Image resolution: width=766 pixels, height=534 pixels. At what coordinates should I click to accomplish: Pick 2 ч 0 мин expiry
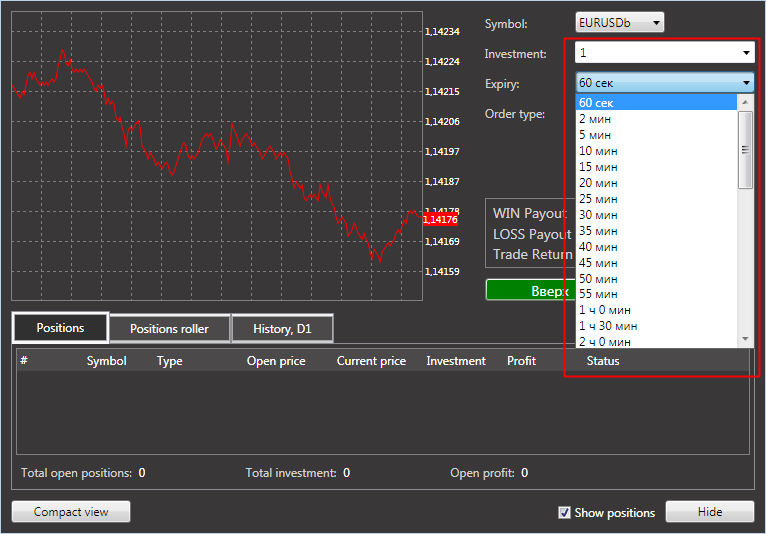click(656, 342)
